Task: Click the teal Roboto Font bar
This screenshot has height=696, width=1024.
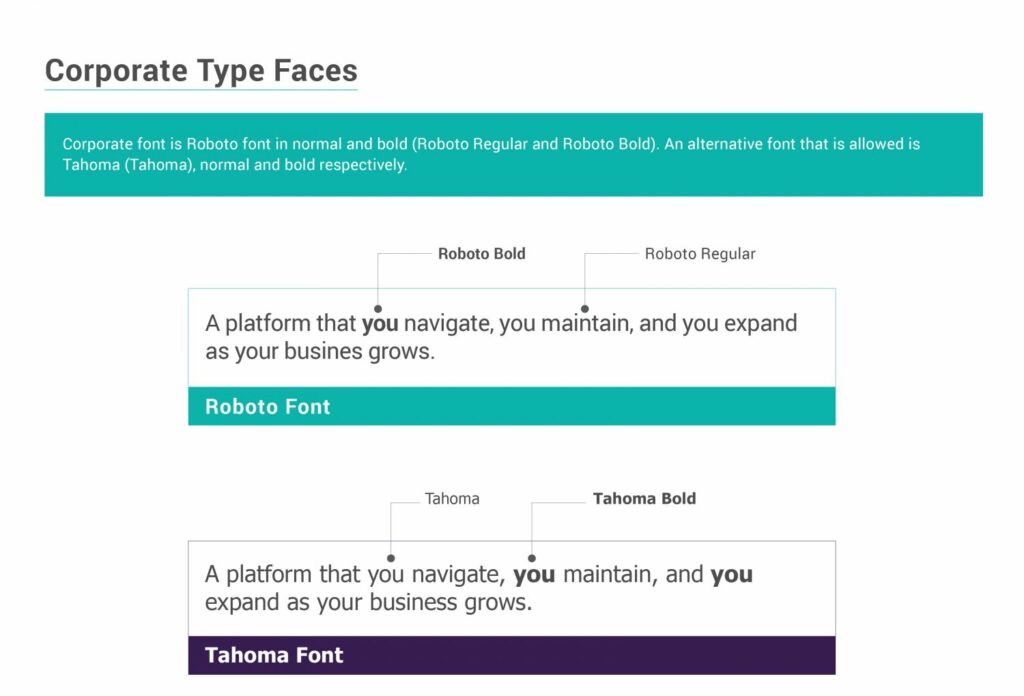Action: pos(511,406)
